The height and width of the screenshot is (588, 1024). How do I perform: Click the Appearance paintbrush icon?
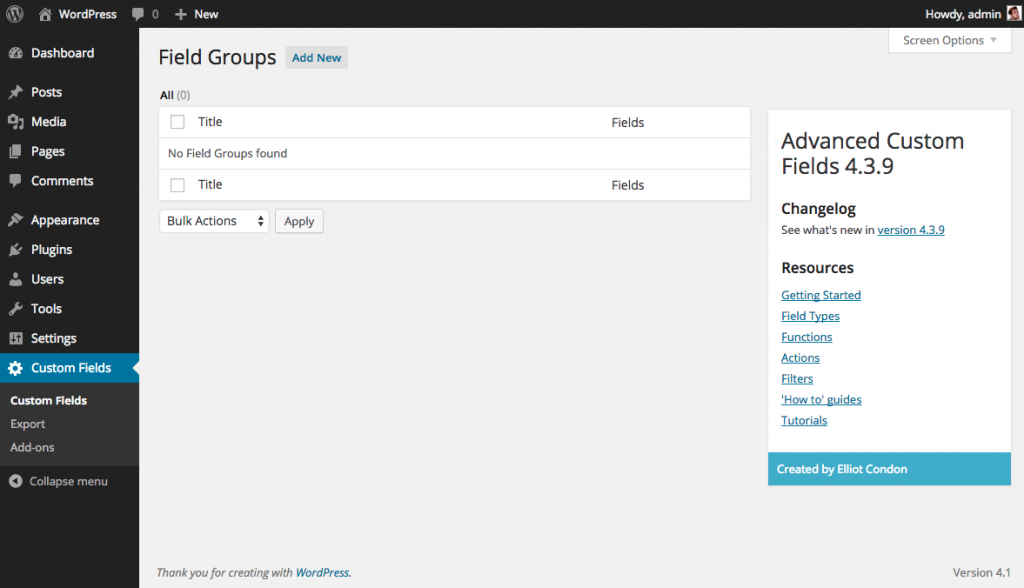point(17,219)
